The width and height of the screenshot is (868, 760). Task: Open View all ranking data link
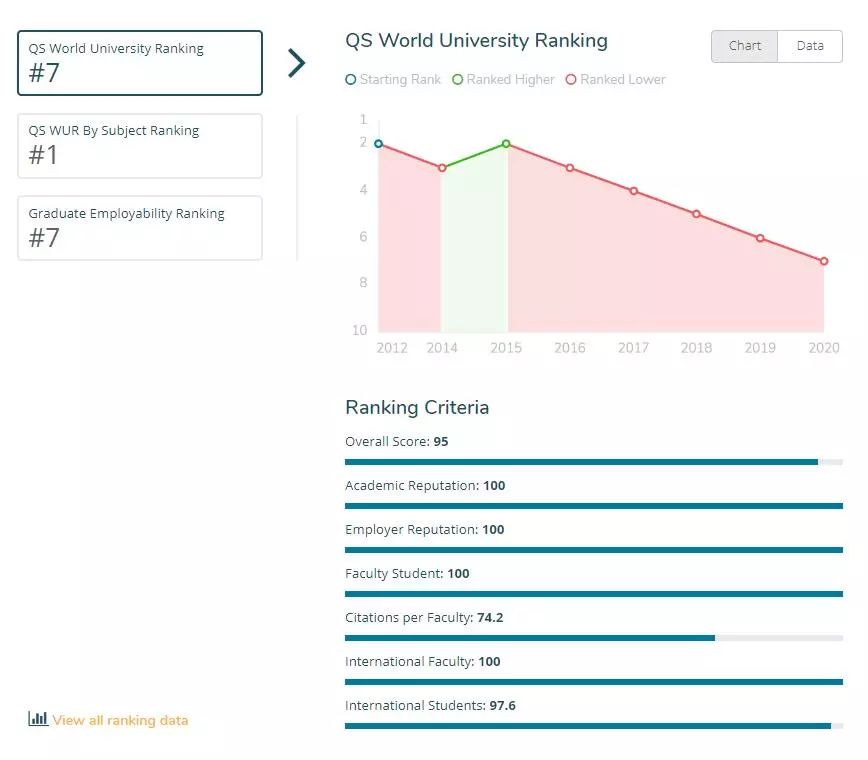120,720
